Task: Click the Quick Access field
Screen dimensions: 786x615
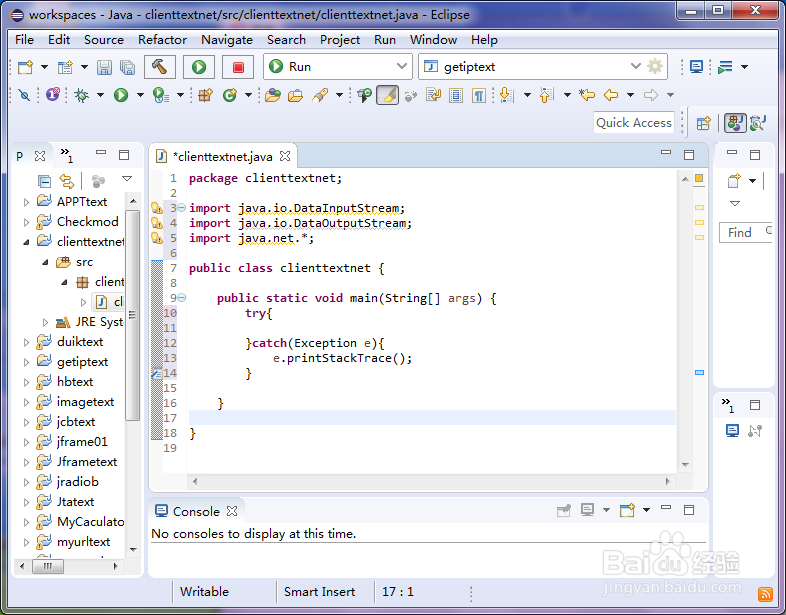Action: (634, 123)
